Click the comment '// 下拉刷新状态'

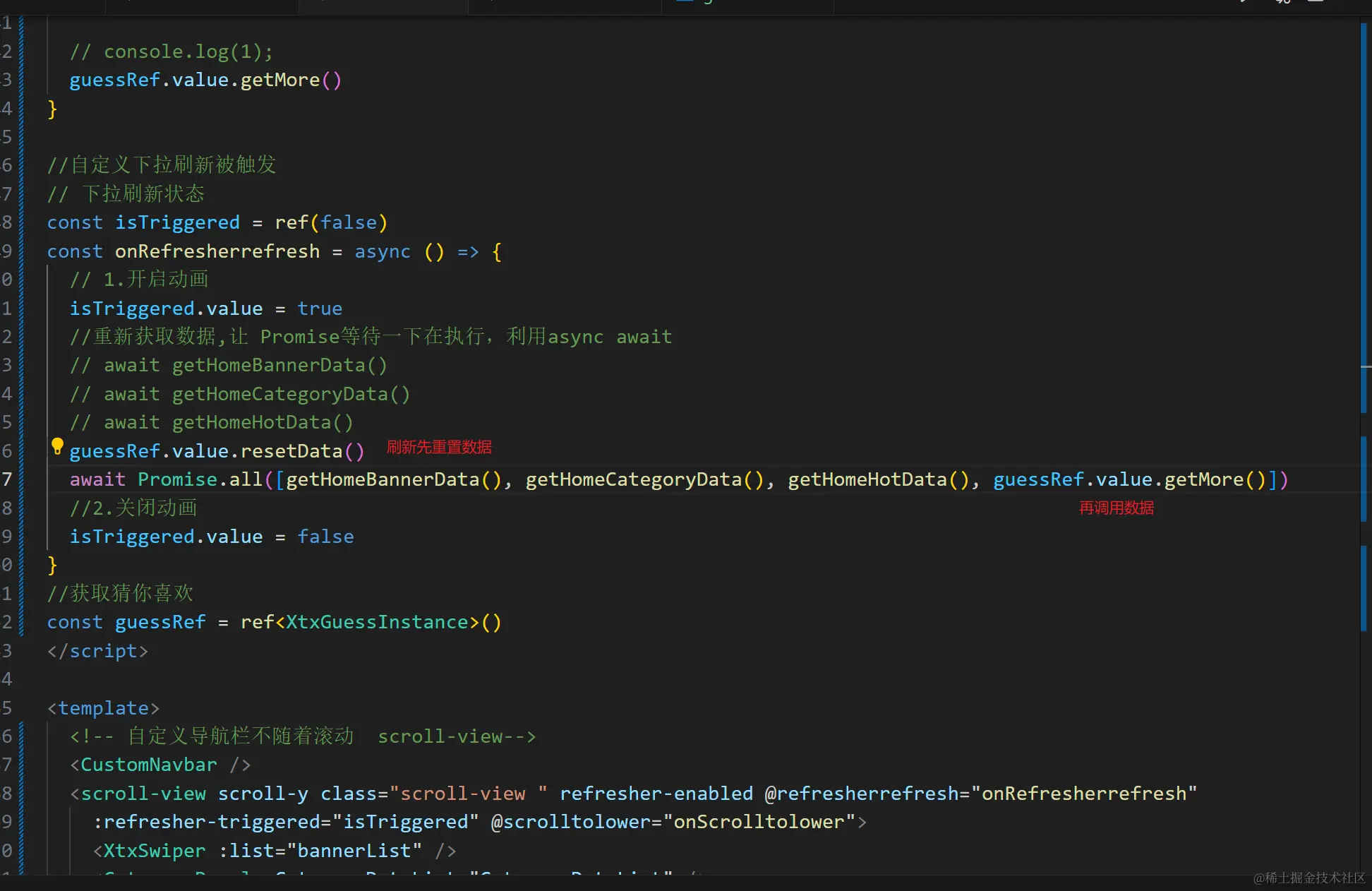(x=126, y=194)
